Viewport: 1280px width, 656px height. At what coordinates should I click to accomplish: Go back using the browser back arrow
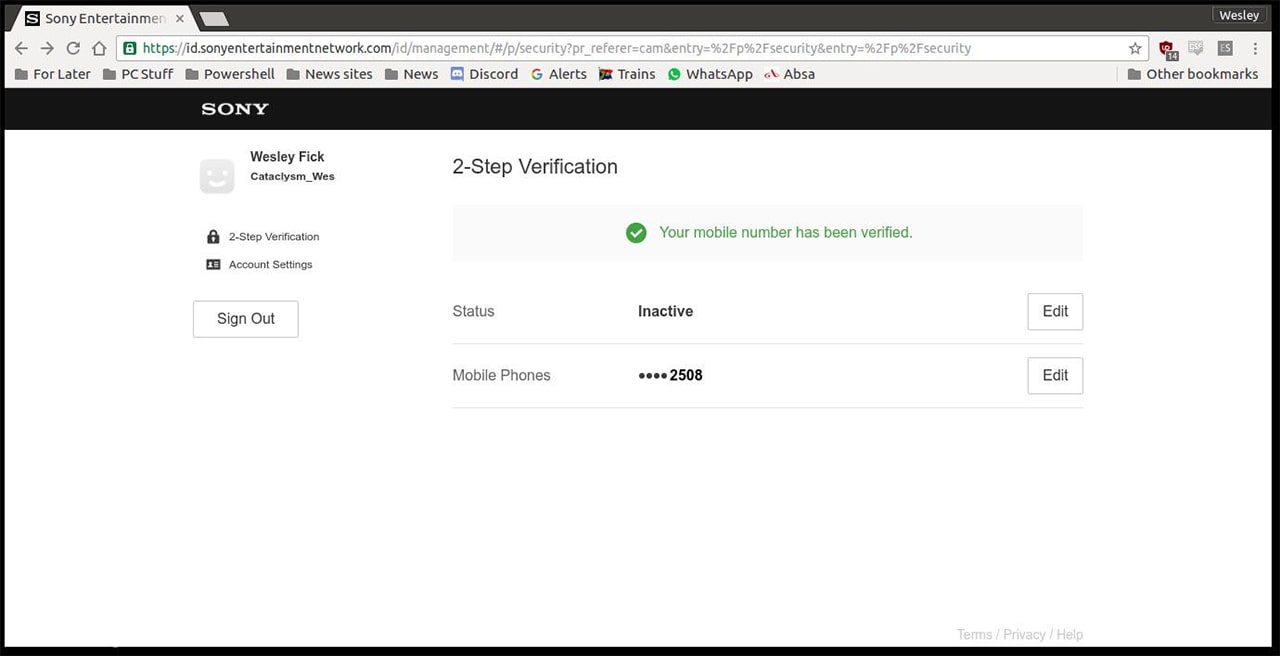click(21, 48)
